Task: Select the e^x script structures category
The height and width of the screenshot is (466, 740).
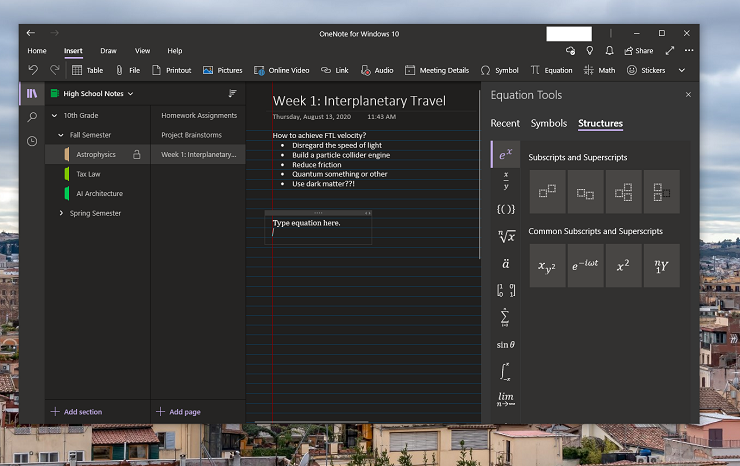Action: point(505,154)
